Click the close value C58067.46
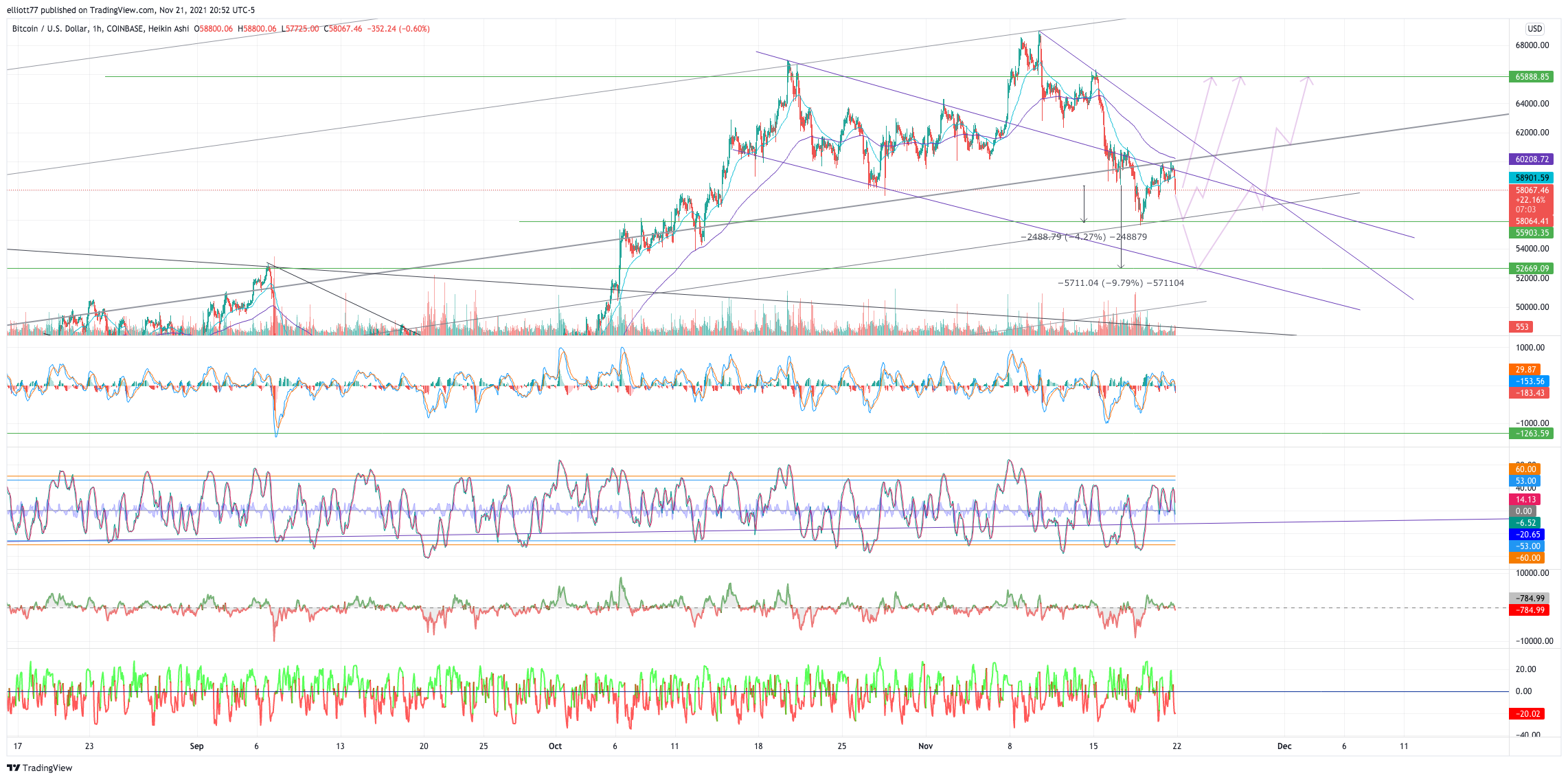 pyautogui.click(x=343, y=29)
